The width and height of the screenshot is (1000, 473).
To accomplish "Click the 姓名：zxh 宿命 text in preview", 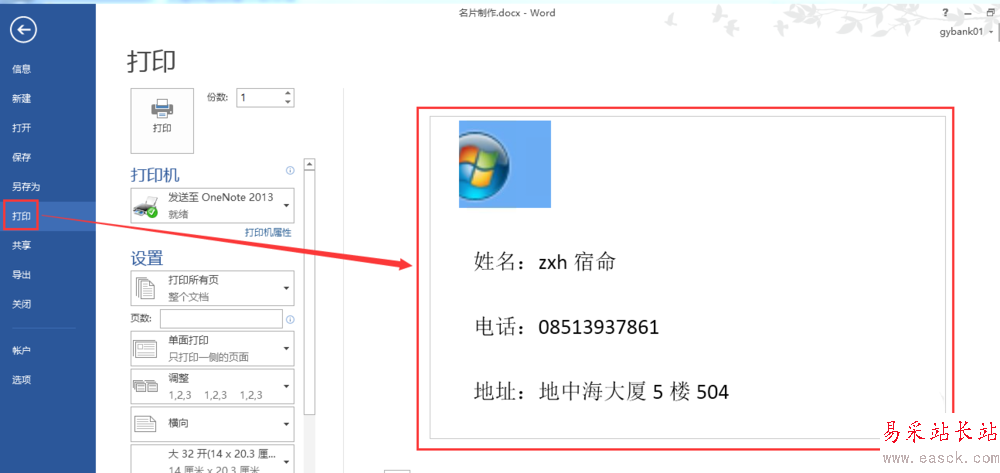I will tap(544, 261).
